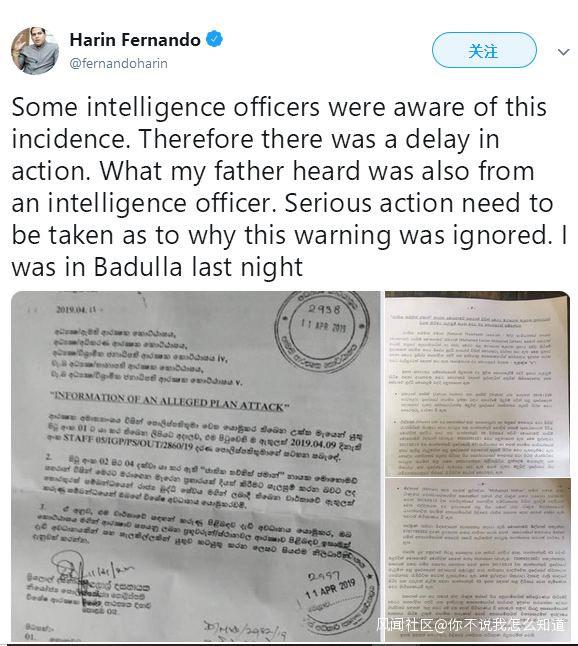Open the top-right document page image
The image size is (578, 646).
click(x=478, y=384)
